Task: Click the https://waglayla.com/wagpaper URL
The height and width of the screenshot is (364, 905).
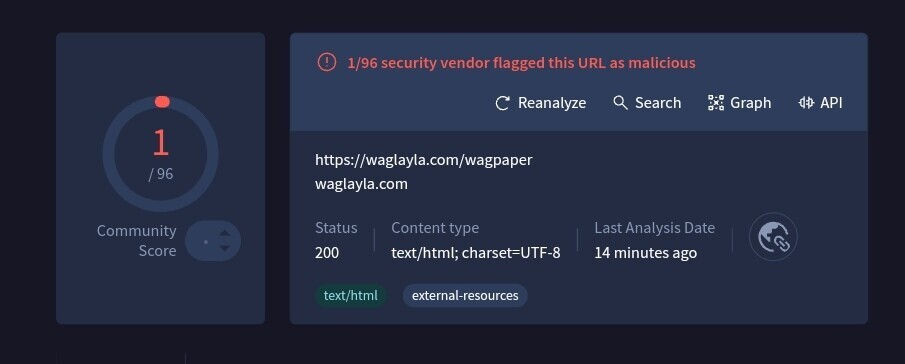Action: tap(424, 160)
